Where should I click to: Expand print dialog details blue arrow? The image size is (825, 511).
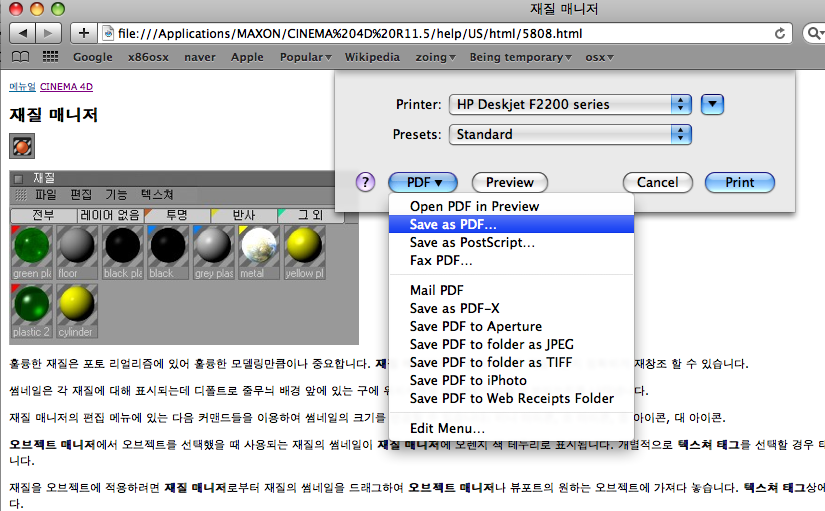click(x=712, y=104)
